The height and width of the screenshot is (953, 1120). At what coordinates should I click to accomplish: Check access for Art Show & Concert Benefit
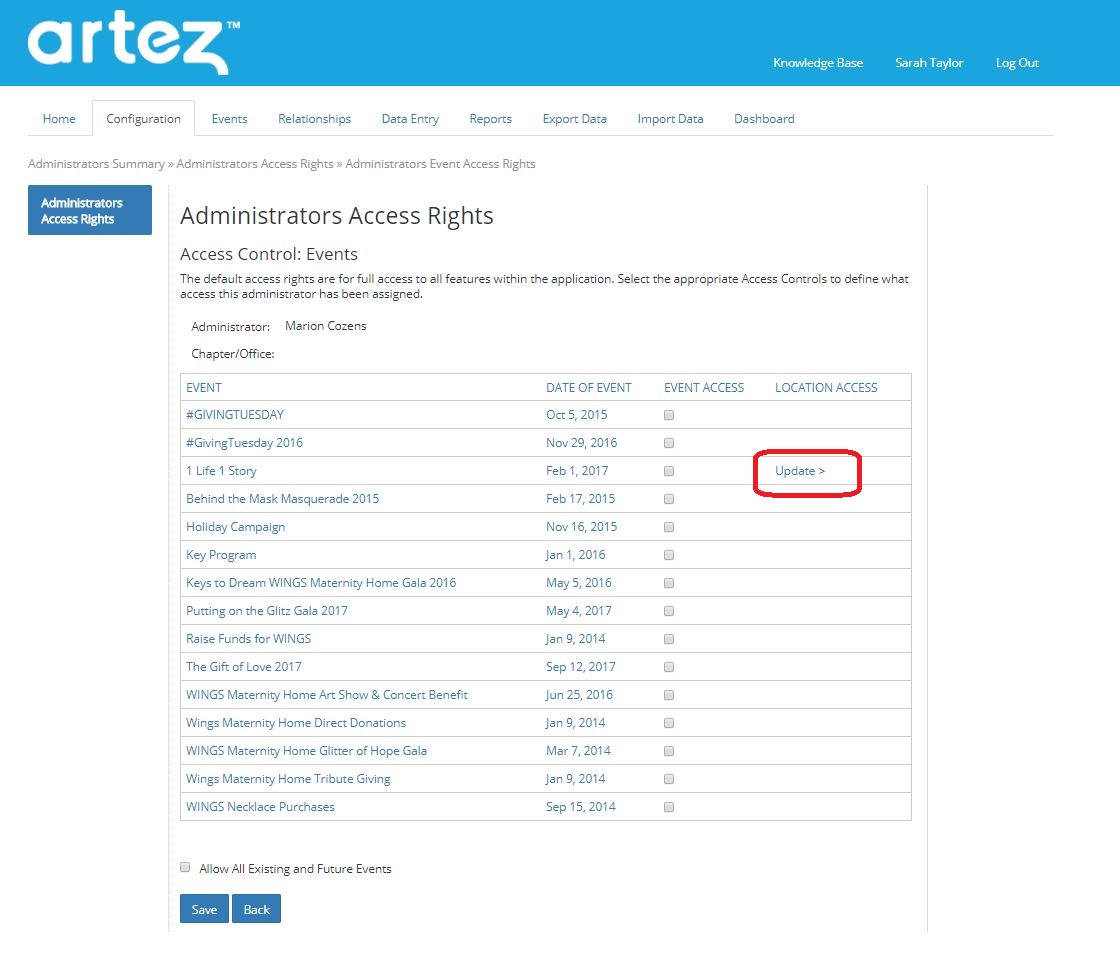click(669, 694)
